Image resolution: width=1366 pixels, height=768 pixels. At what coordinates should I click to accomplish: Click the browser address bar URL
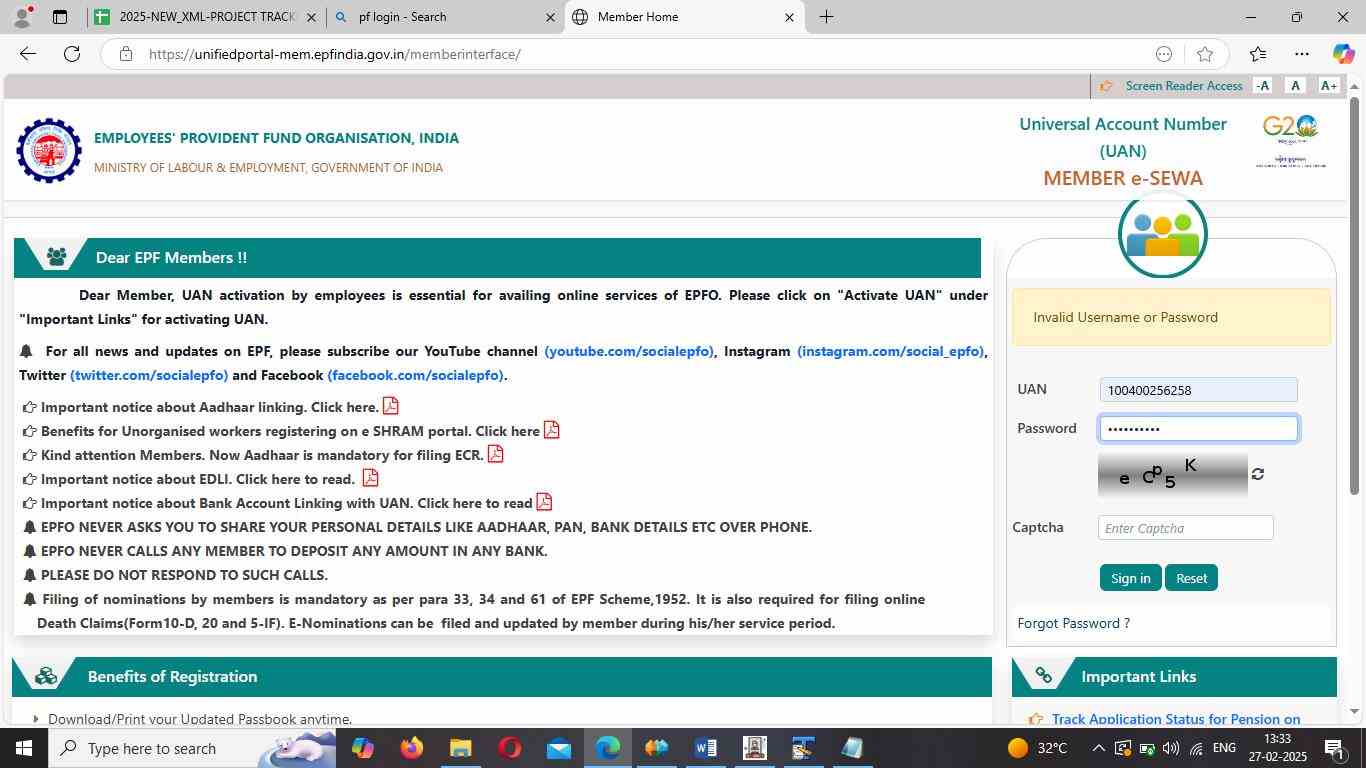tap(335, 54)
